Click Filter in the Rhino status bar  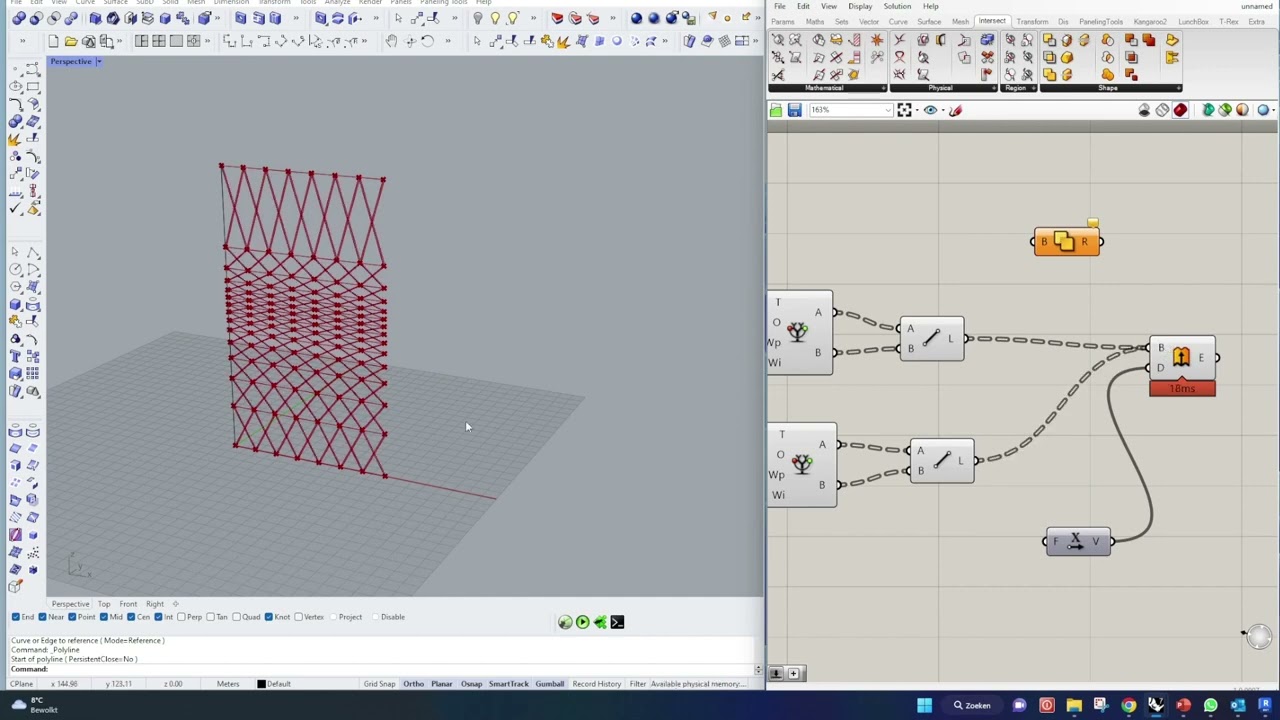(x=637, y=684)
